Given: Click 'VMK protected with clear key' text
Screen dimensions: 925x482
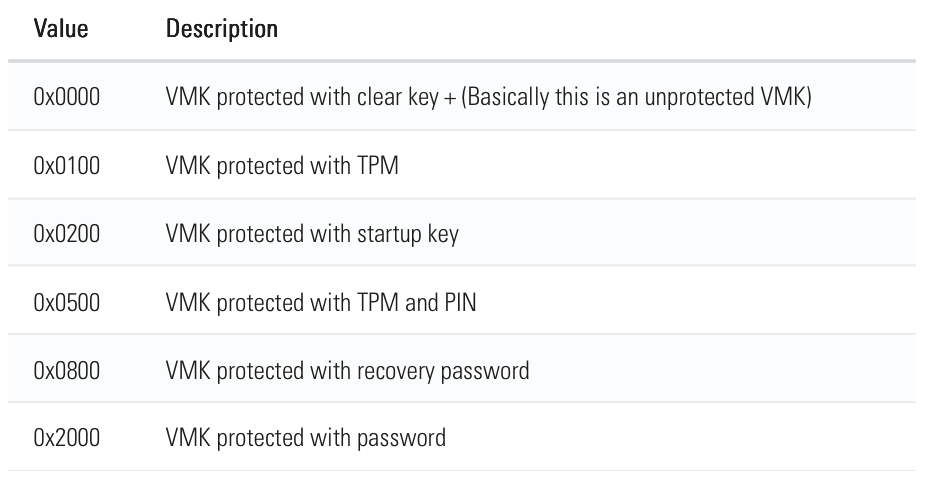Looking at the screenshot, I should pos(302,97).
